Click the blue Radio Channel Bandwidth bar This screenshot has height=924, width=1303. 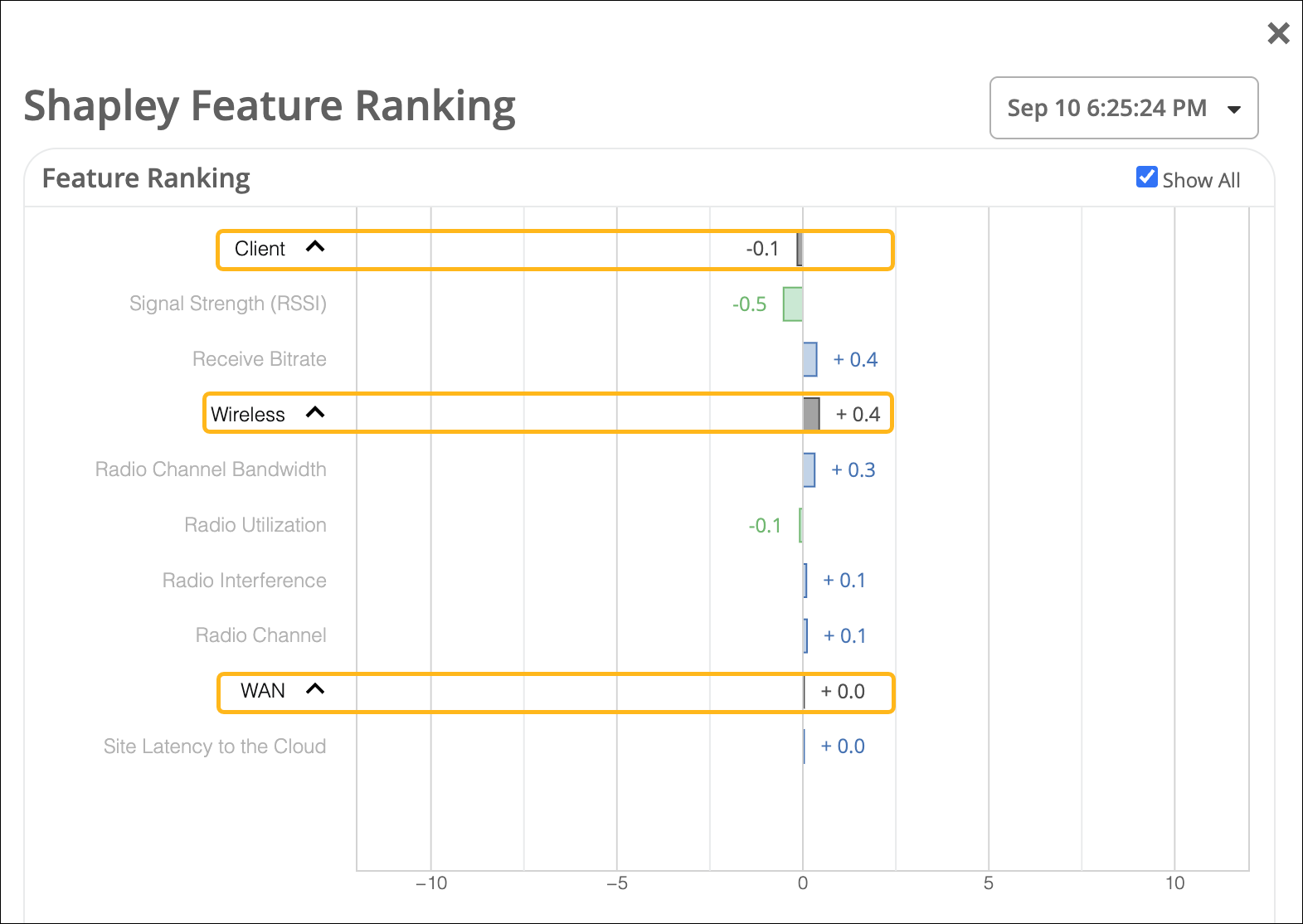(809, 469)
